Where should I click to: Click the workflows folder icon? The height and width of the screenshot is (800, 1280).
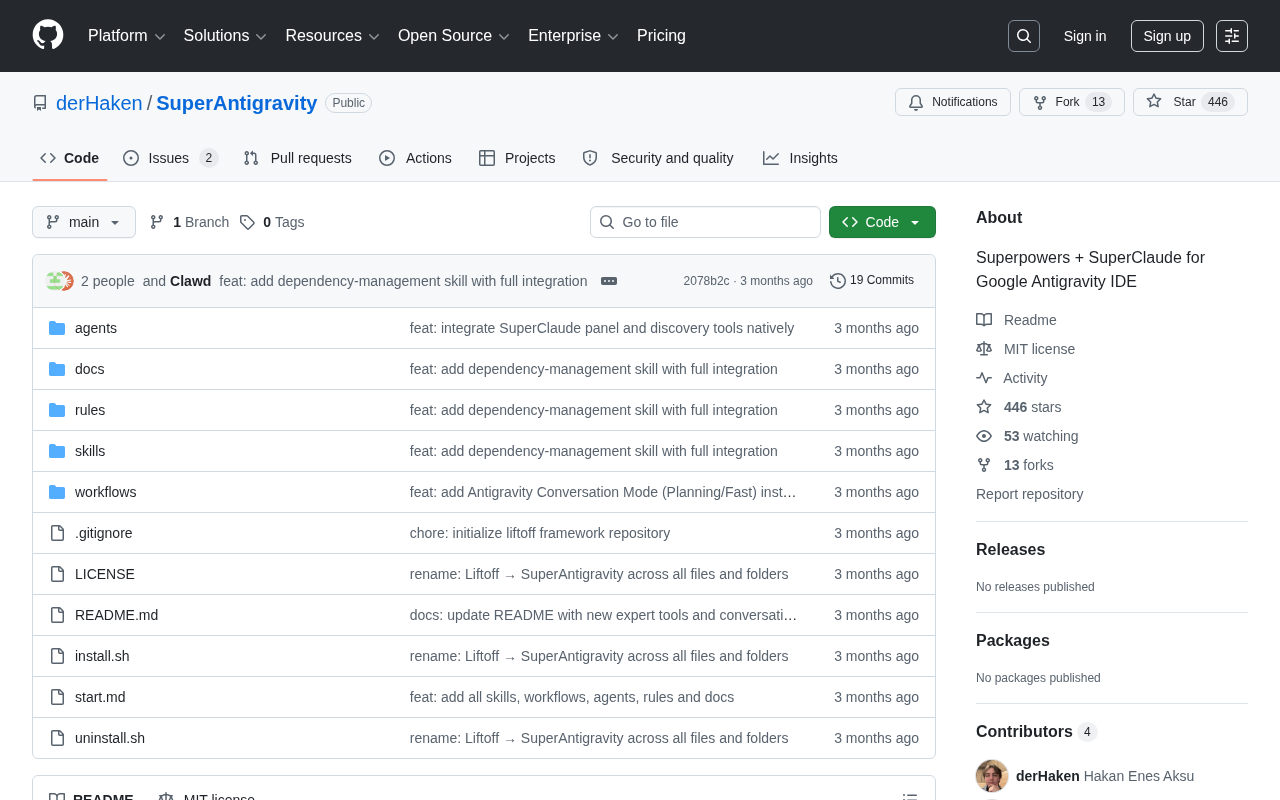click(57, 492)
